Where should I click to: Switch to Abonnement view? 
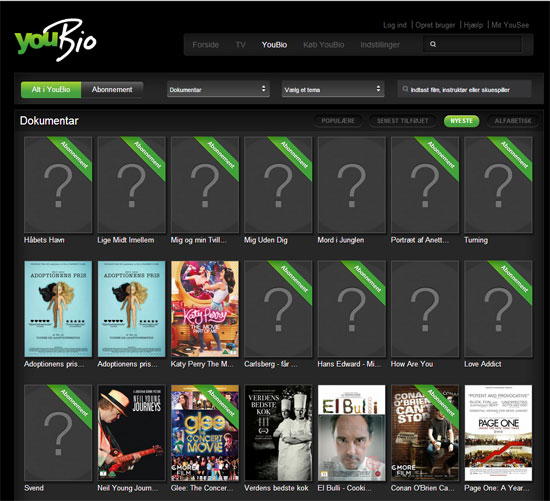112,89
